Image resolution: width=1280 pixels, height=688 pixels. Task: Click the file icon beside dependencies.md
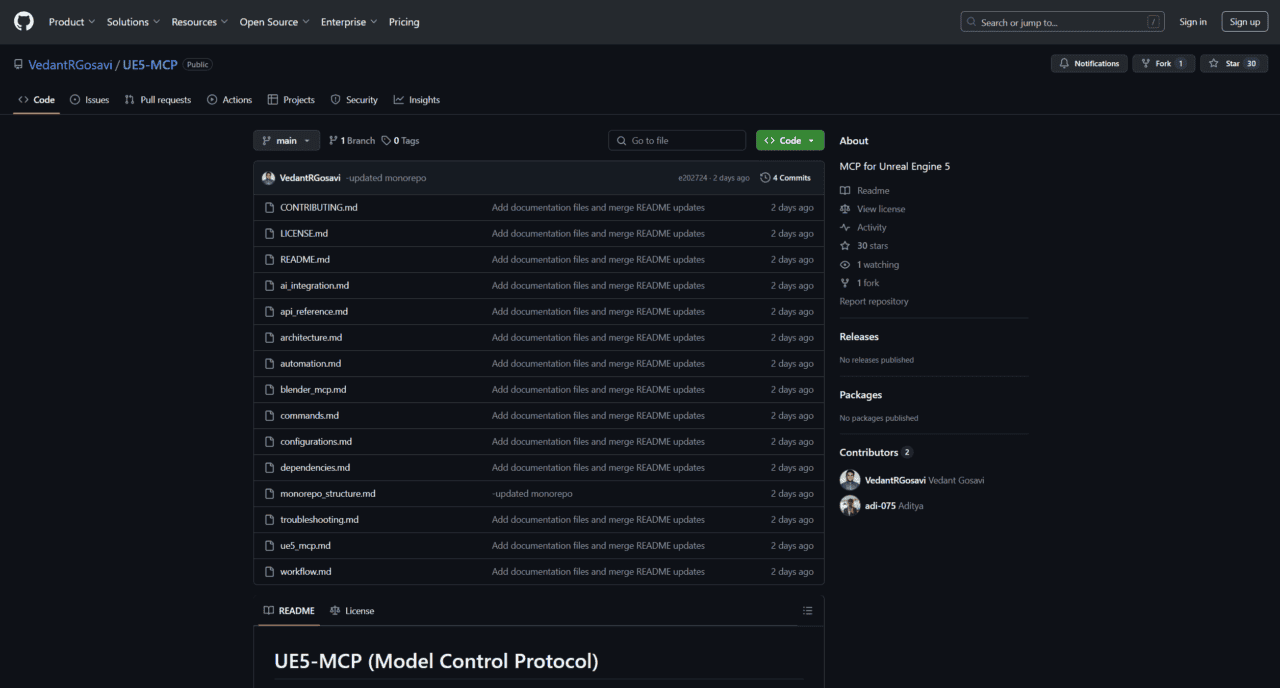(269, 467)
